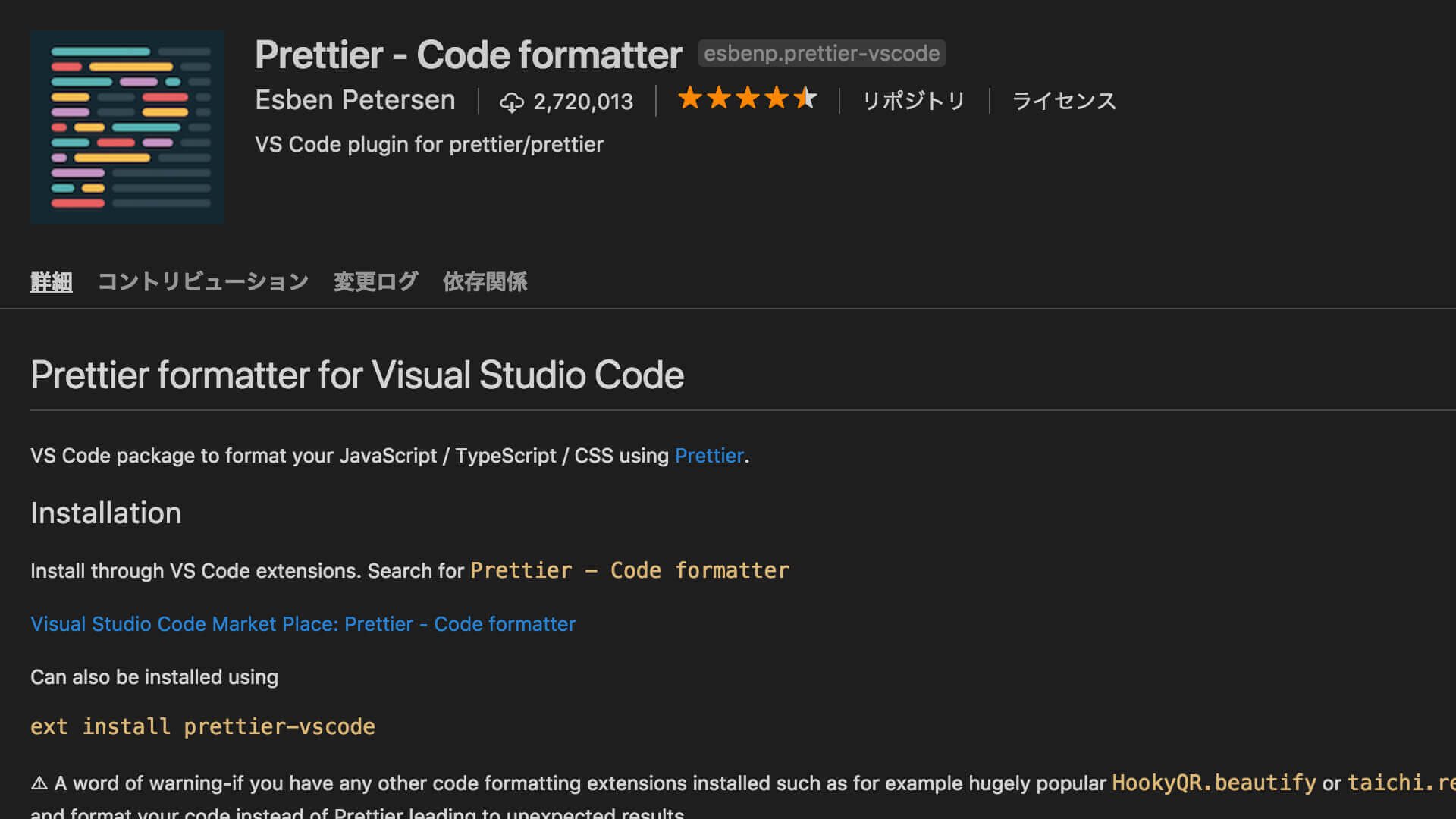This screenshot has height=819, width=1456.
Task: Click the author name Esben Petersen
Action: click(355, 99)
